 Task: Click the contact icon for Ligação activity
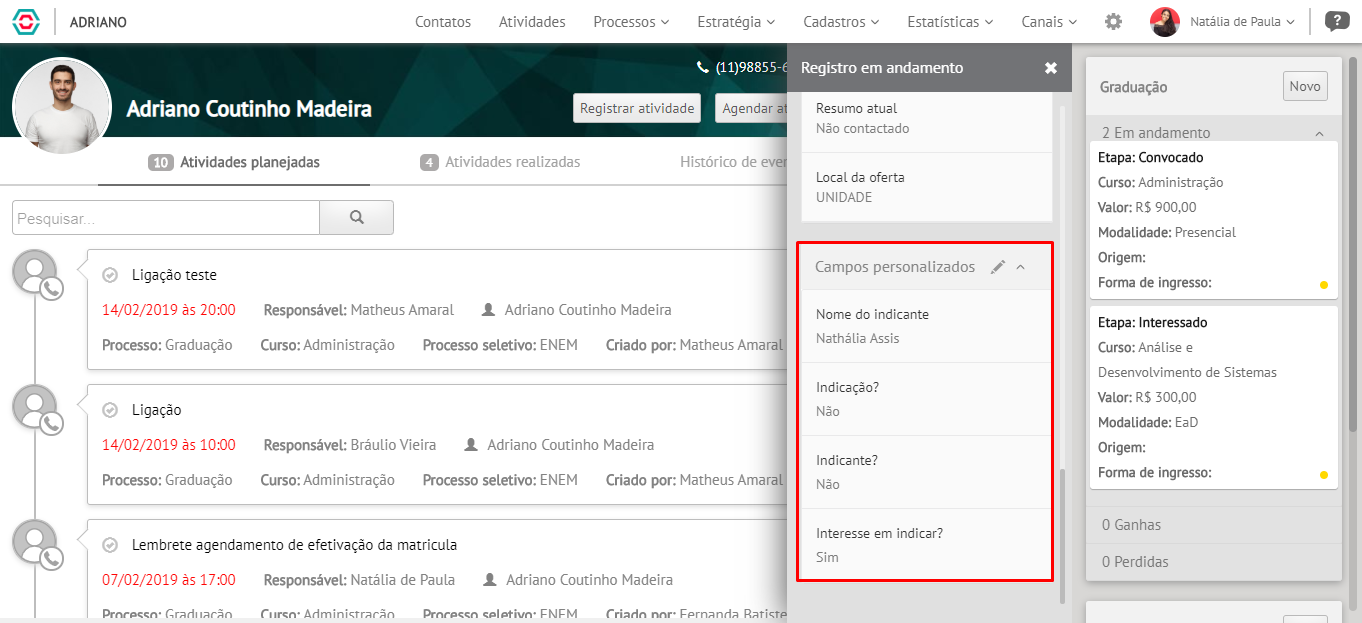pos(37,410)
